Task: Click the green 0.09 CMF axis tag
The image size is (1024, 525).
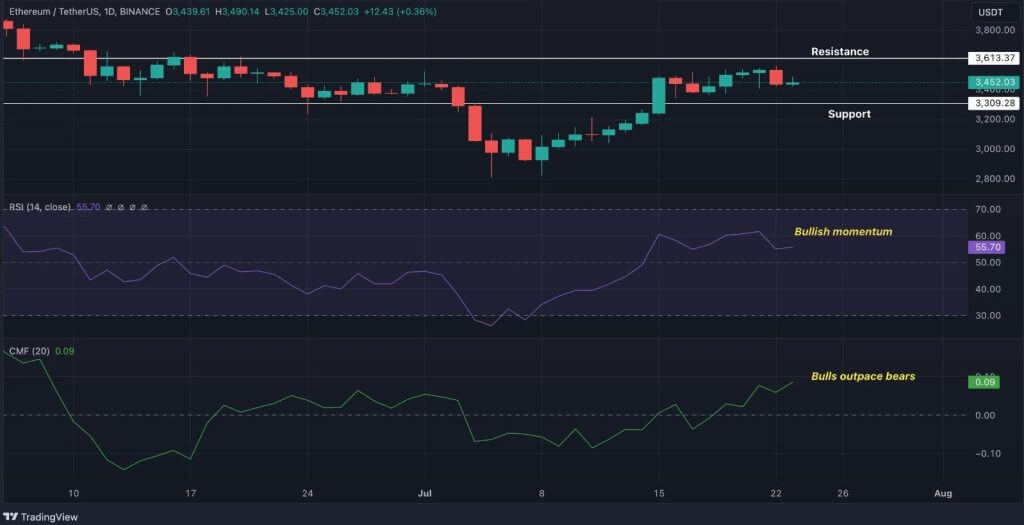Action: (984, 382)
